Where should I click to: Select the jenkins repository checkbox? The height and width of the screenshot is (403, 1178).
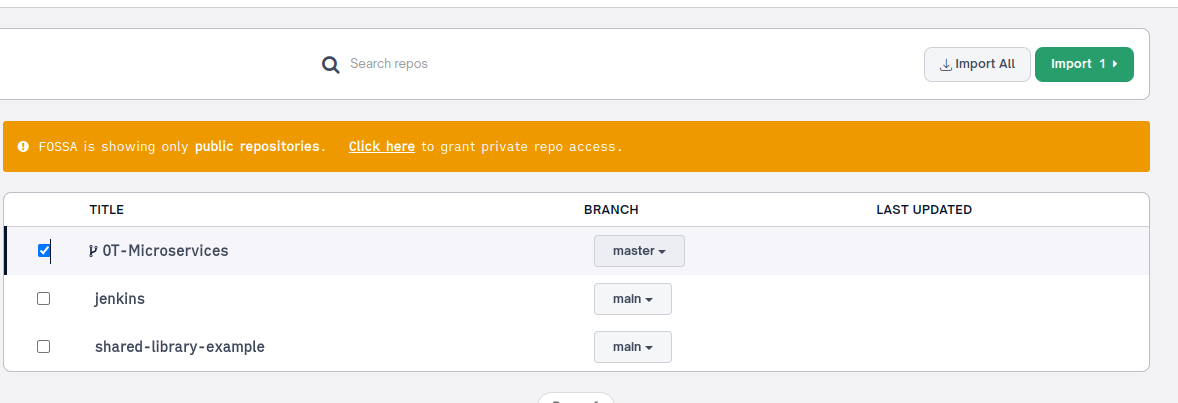point(43,298)
